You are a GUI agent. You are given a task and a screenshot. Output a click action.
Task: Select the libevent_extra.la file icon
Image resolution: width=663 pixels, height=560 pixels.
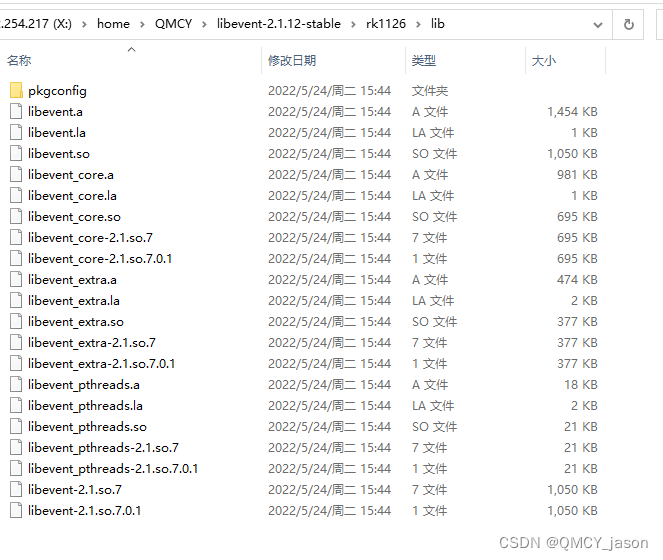pos(16,300)
